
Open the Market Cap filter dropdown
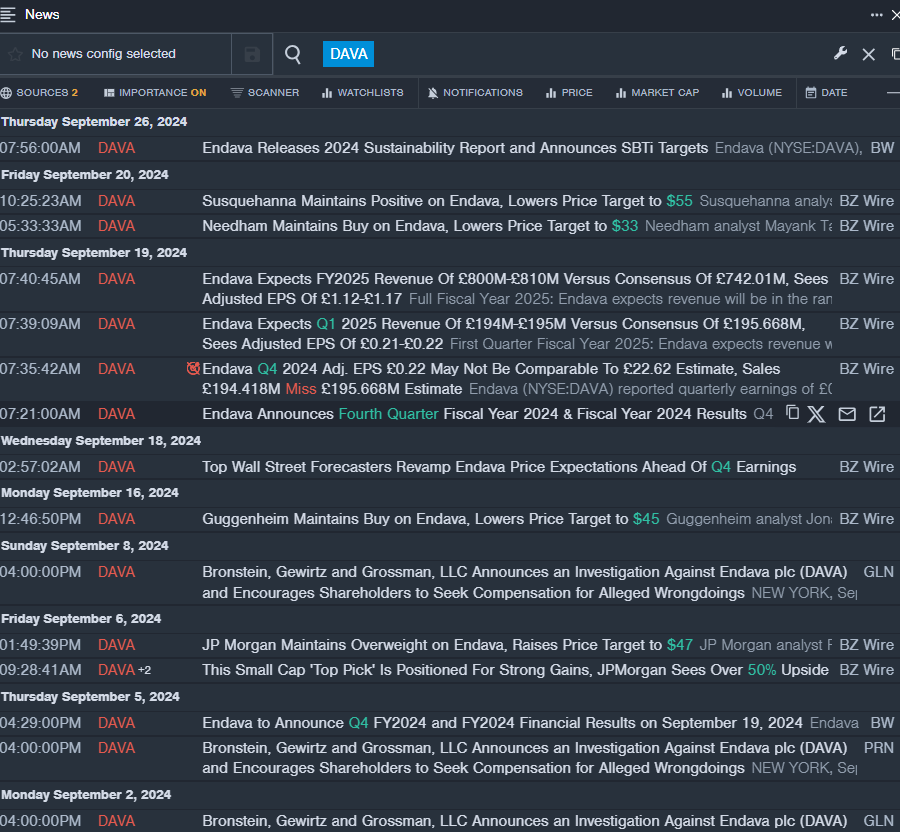657,93
